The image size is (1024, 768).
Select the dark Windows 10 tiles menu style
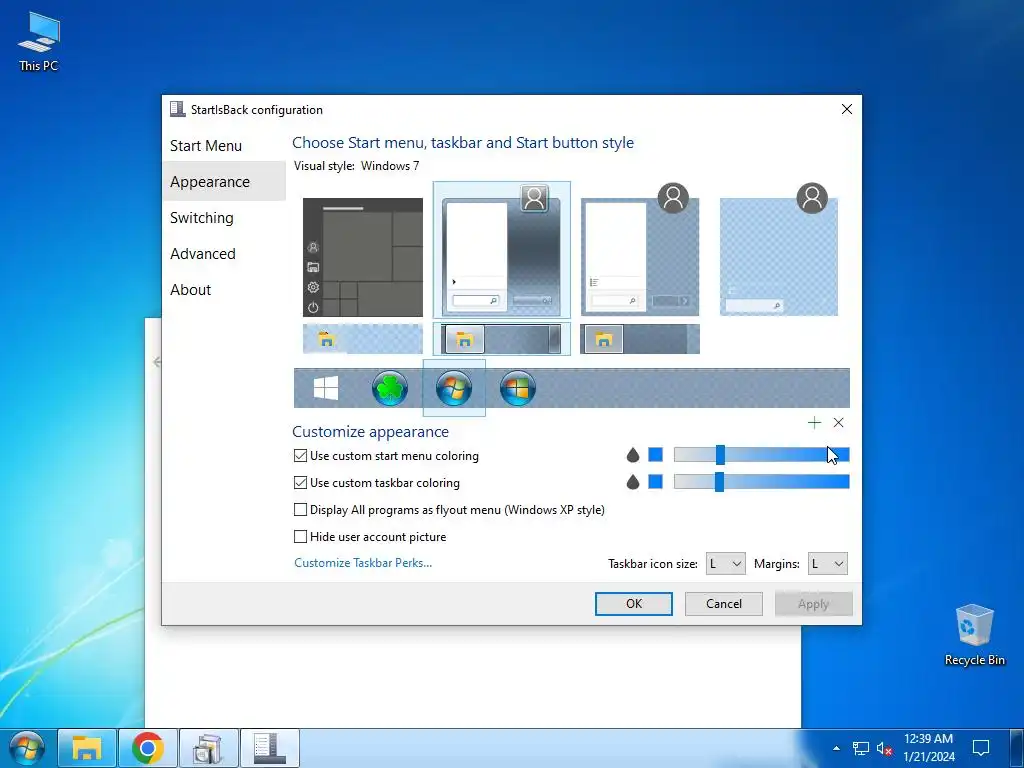coord(363,257)
